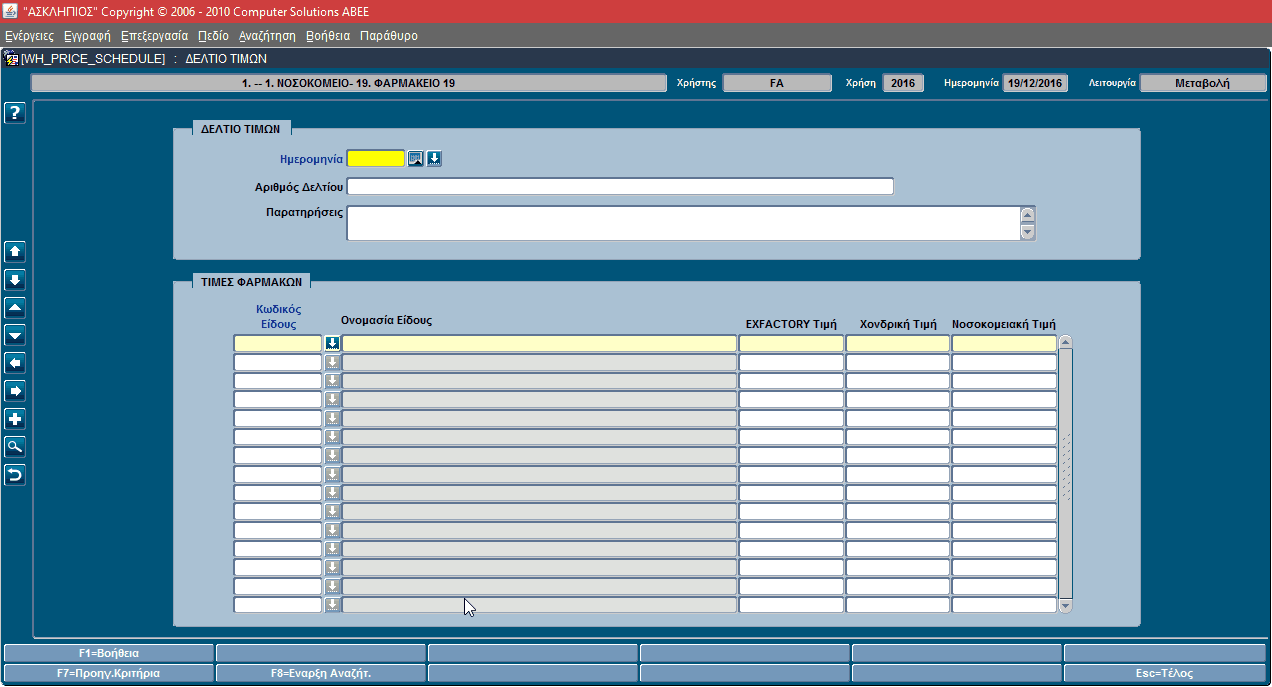Click the curved return arrow sidebar icon
The height and width of the screenshot is (687, 1272).
click(15, 475)
